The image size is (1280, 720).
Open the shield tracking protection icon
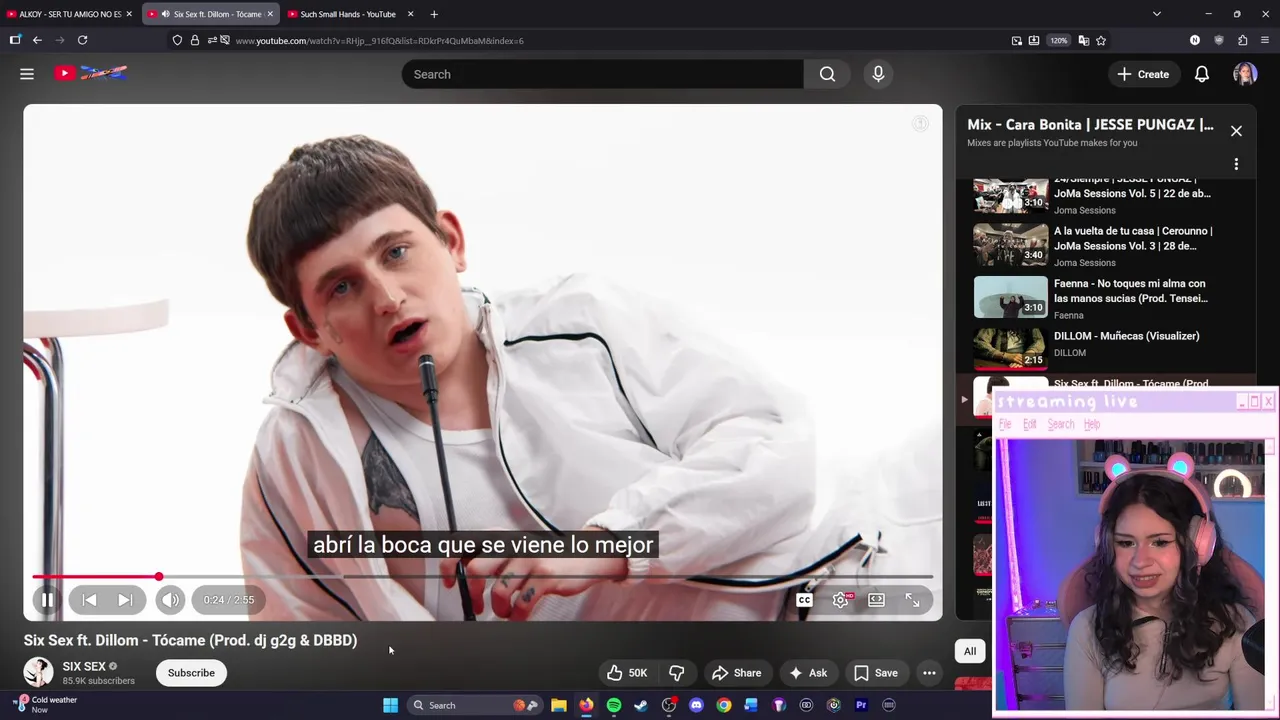177,40
